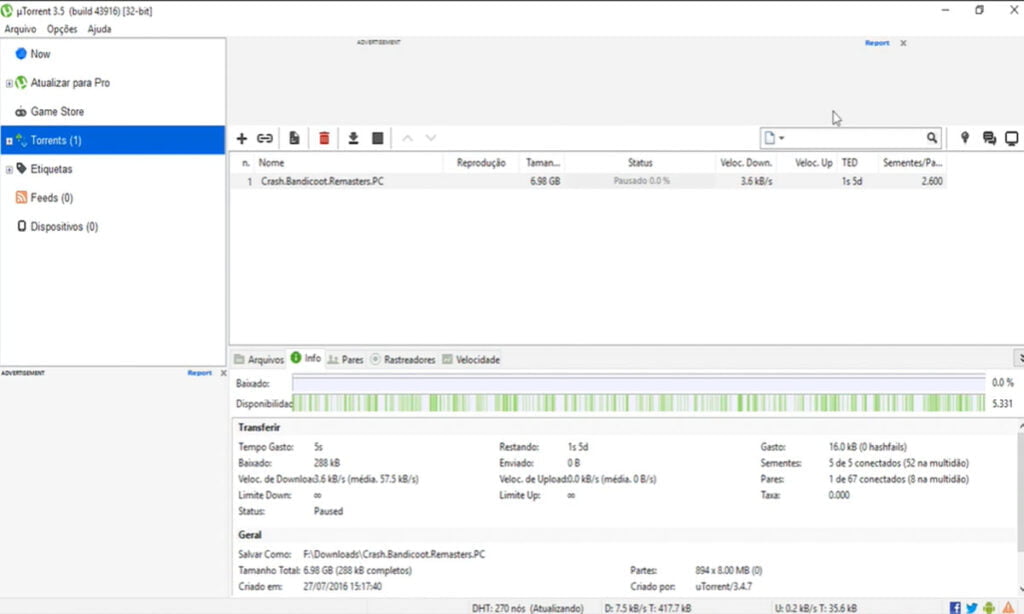Click warning triangle in status bar
The width and height of the screenshot is (1024, 614).
click(1008, 607)
